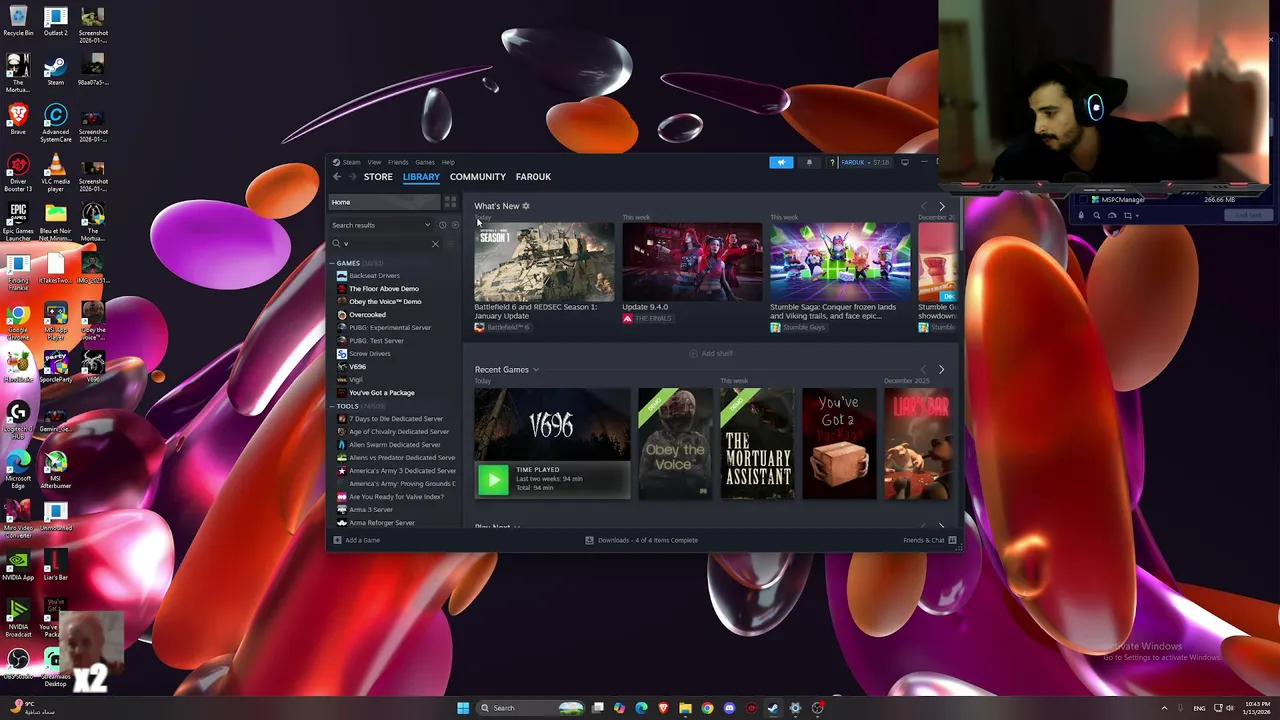The image size is (1280, 720).
Task: Go back with Steam's left arrow
Action: (337, 177)
